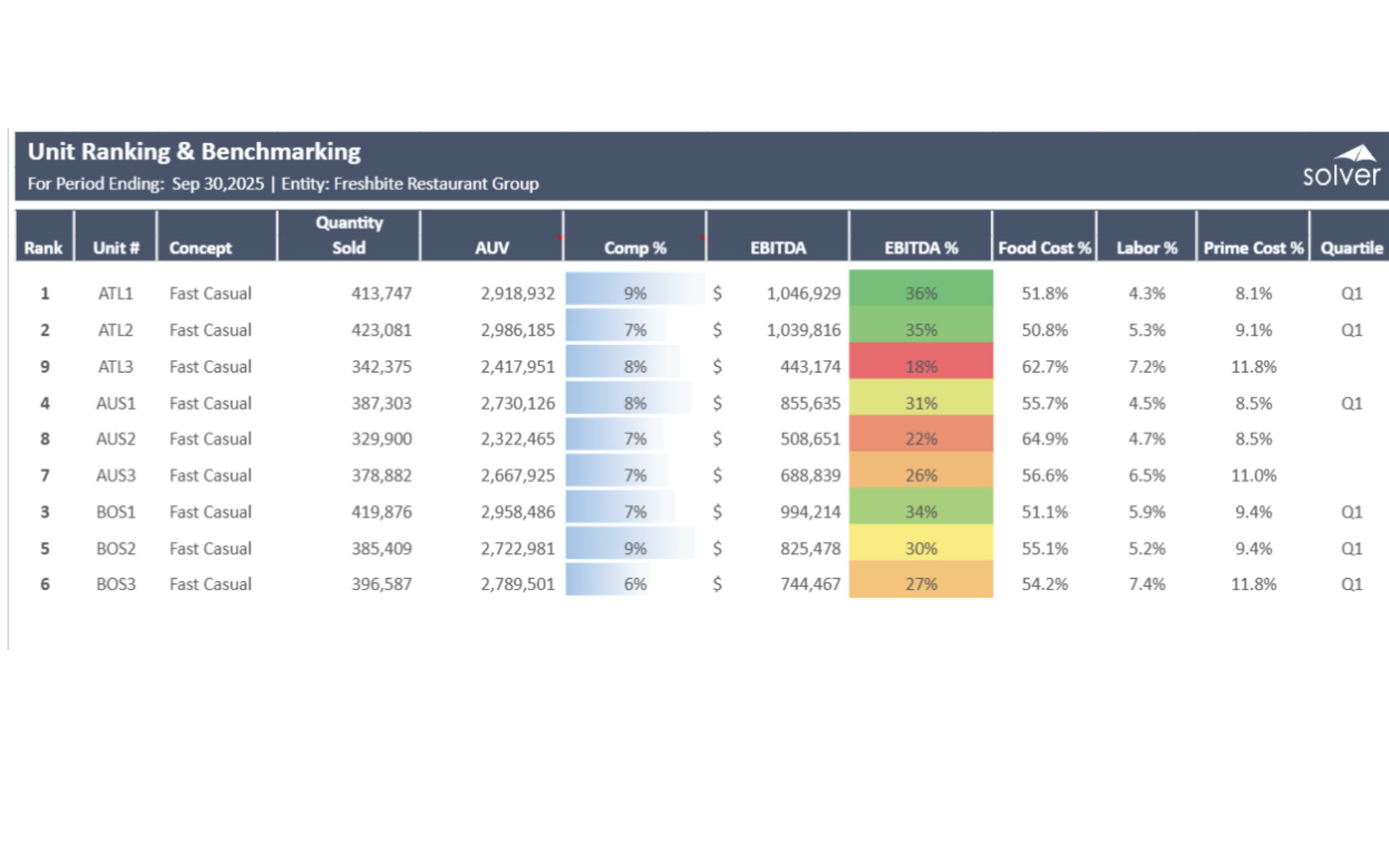Select the Comp % column header
Image resolution: width=1389 pixels, height=868 pixels.
[634, 247]
